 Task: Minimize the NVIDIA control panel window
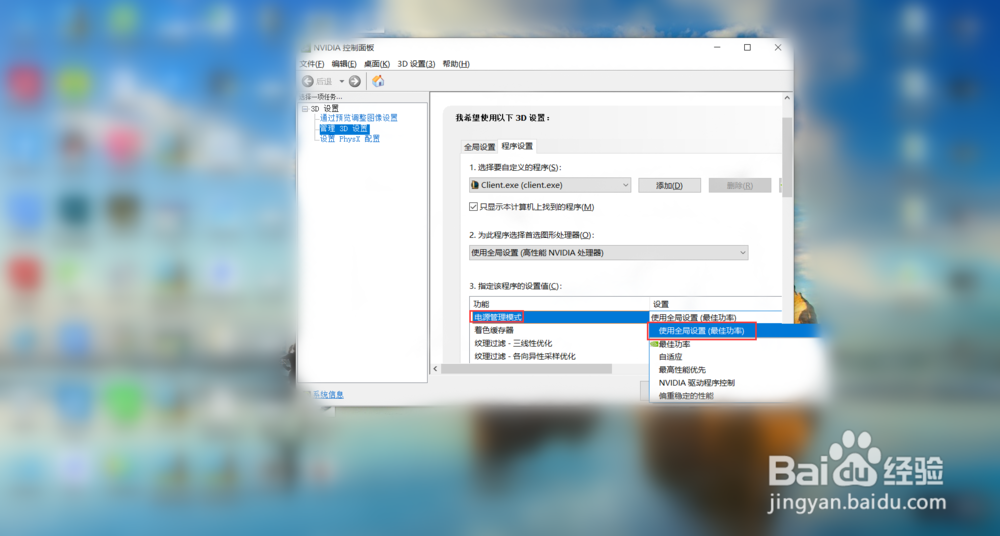pyautogui.click(x=717, y=48)
